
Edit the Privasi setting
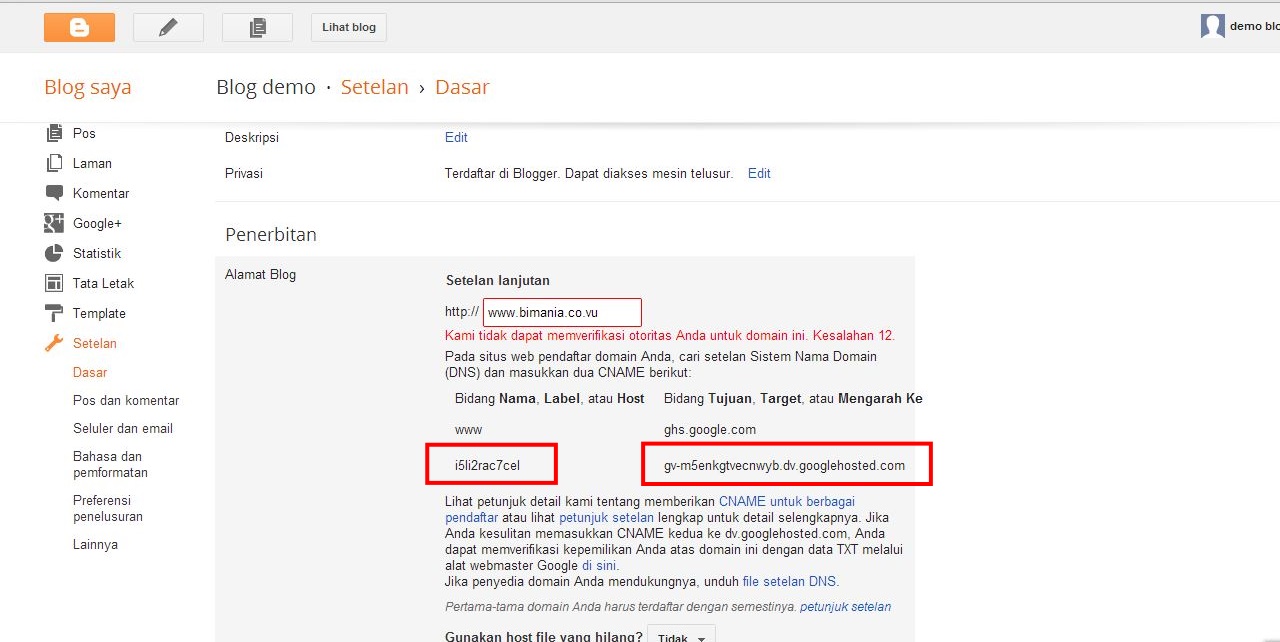coord(759,173)
